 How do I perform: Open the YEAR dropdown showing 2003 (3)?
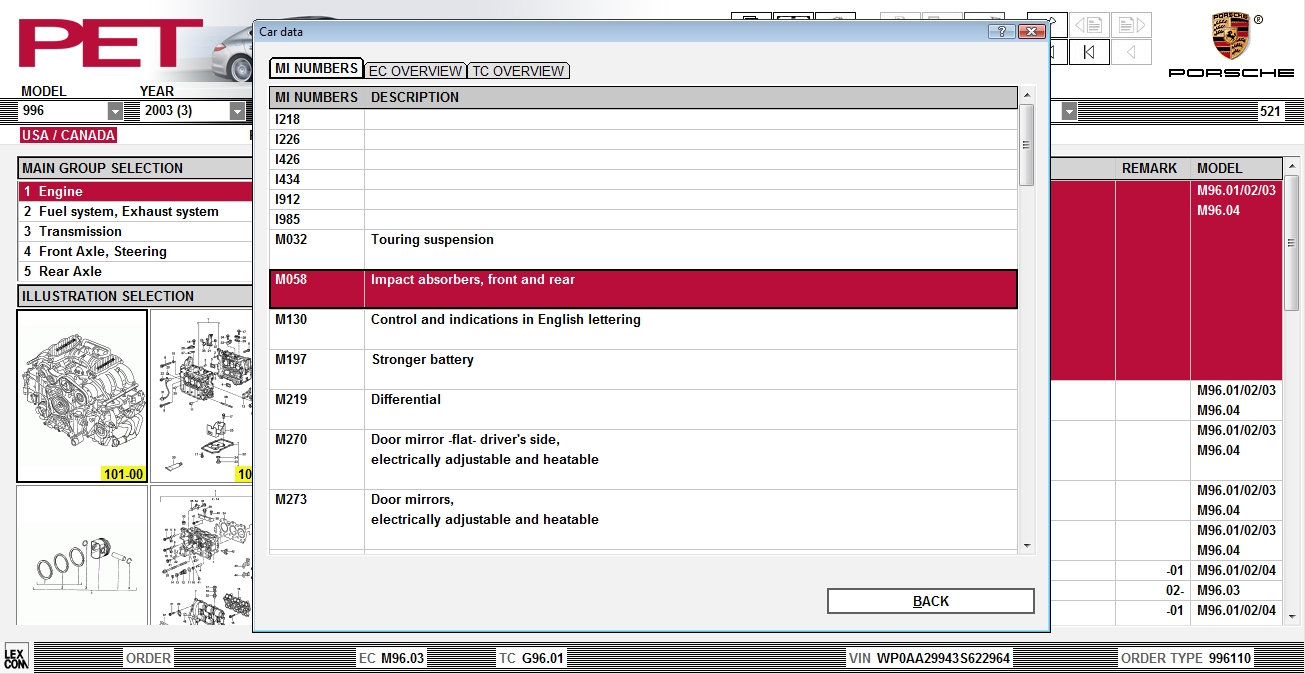pyautogui.click(x=237, y=111)
